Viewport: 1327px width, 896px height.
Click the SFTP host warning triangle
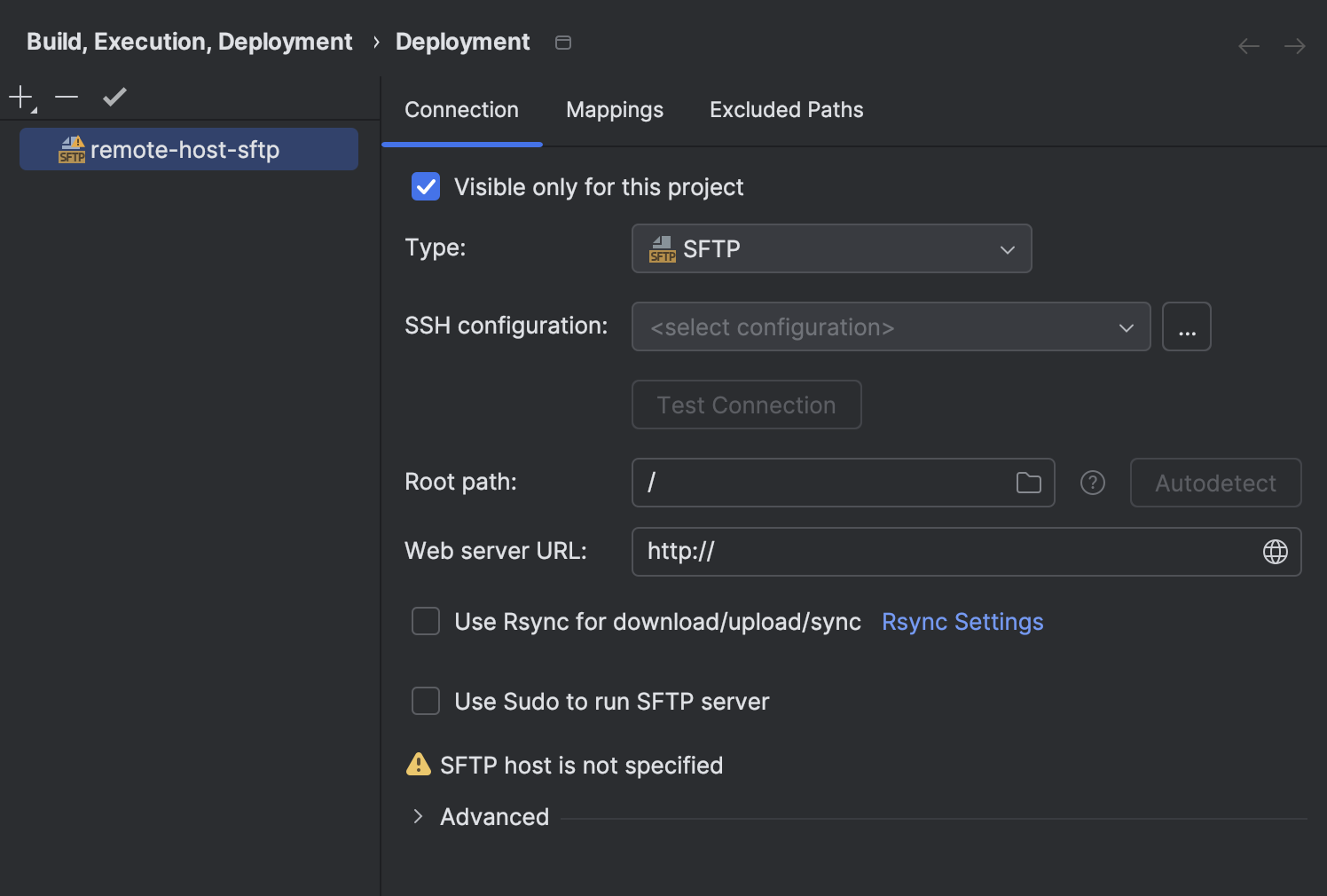pyautogui.click(x=418, y=764)
